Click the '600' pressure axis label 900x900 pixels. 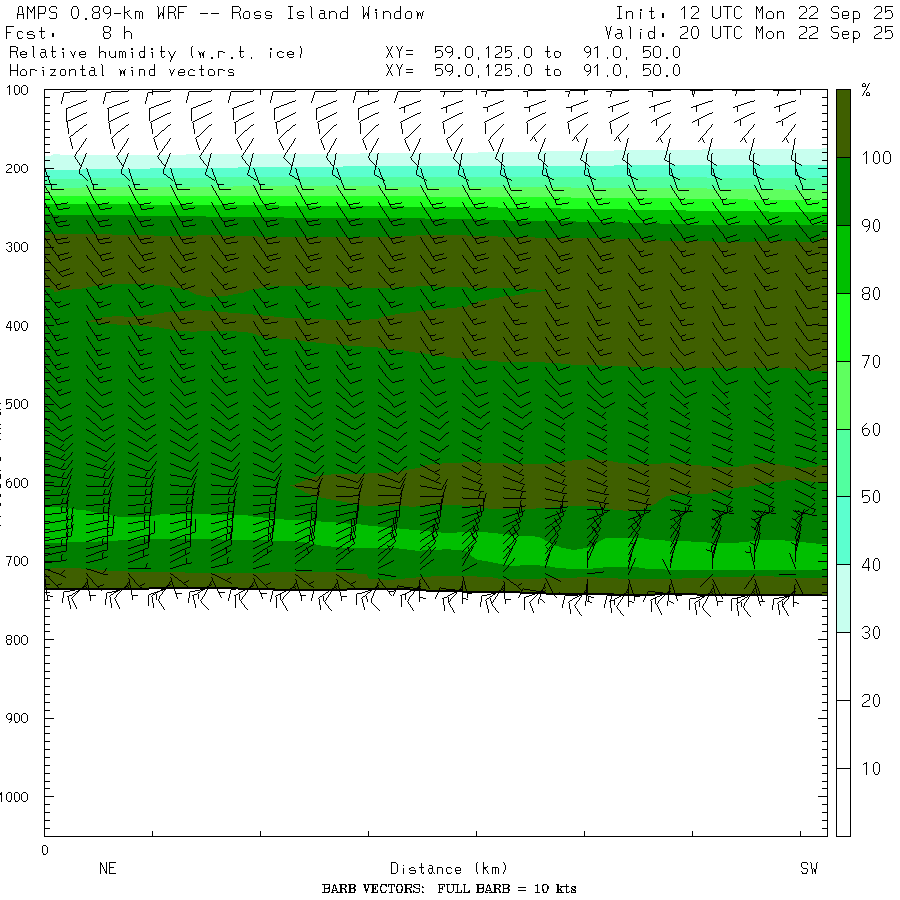coord(17,483)
